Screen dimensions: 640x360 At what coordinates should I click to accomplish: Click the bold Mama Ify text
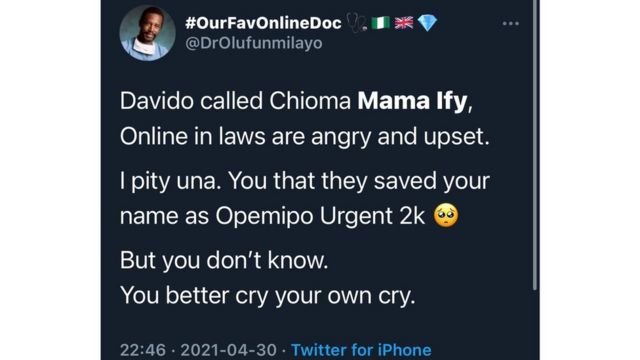click(x=412, y=101)
